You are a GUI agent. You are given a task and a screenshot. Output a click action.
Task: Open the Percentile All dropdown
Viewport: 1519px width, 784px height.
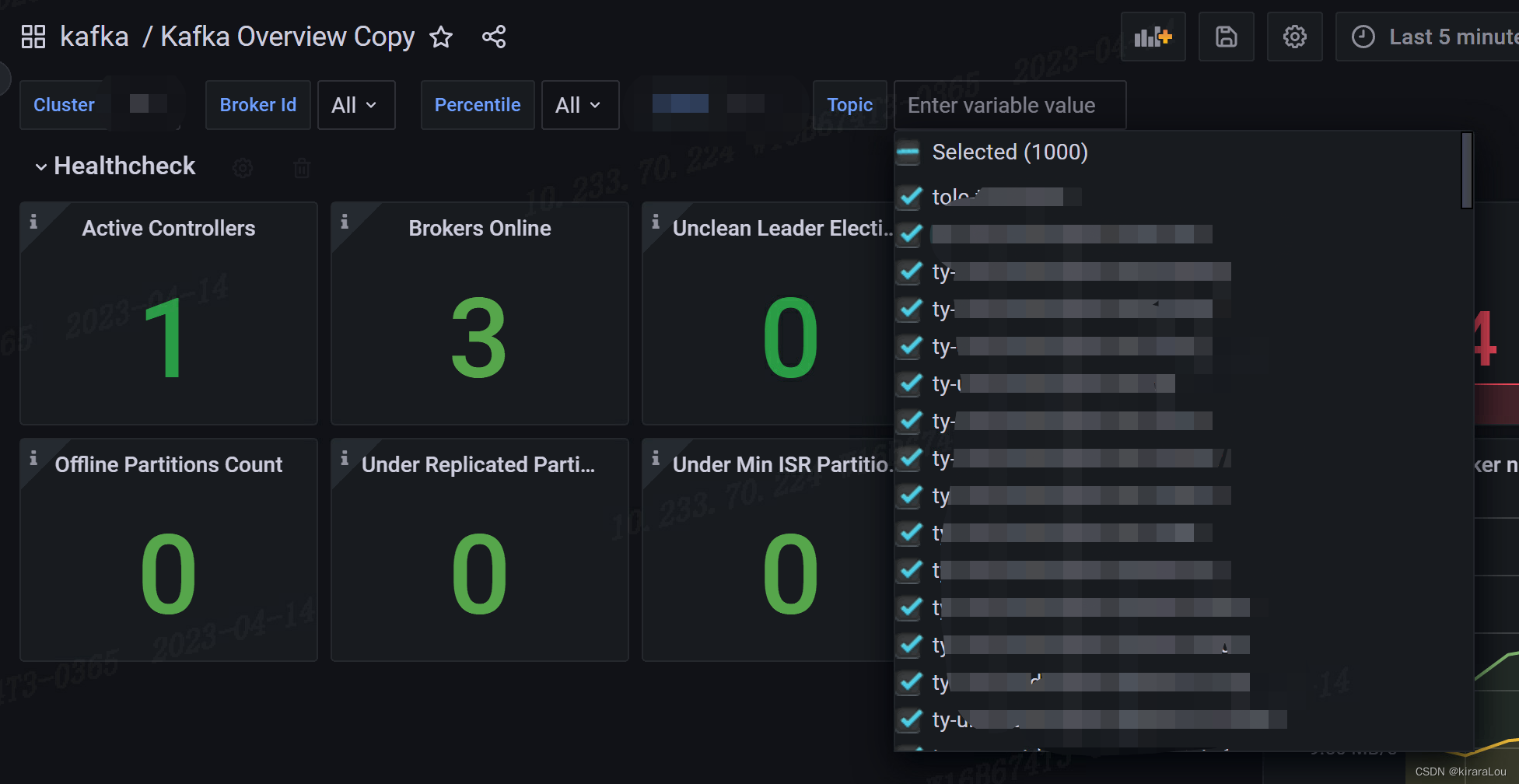click(x=580, y=105)
